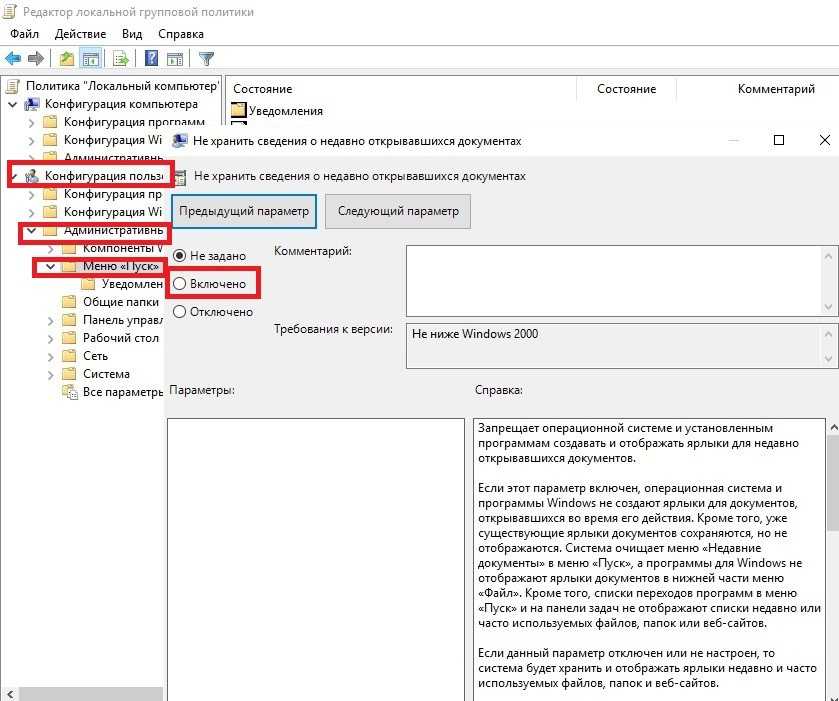Screen dimensions: 839x701
Task: Click the Справка help text scrollbar
Action: pos(832,560)
